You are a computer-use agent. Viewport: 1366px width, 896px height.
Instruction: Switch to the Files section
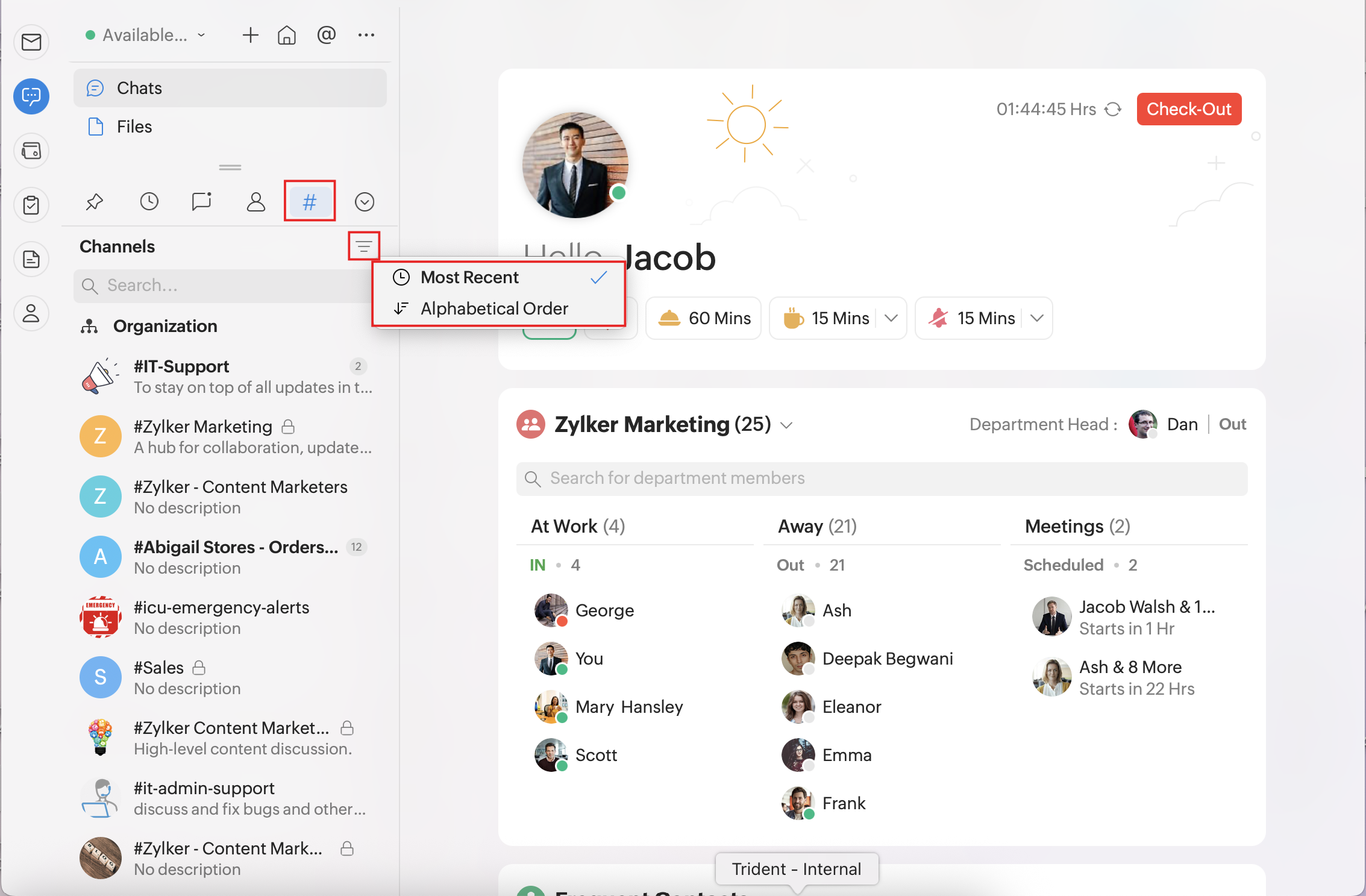pos(134,127)
